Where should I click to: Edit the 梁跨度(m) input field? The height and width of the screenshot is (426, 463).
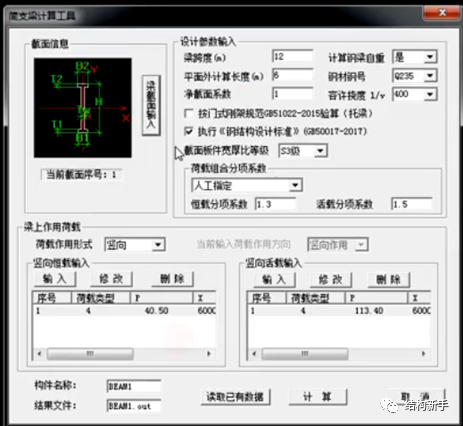(x=293, y=56)
